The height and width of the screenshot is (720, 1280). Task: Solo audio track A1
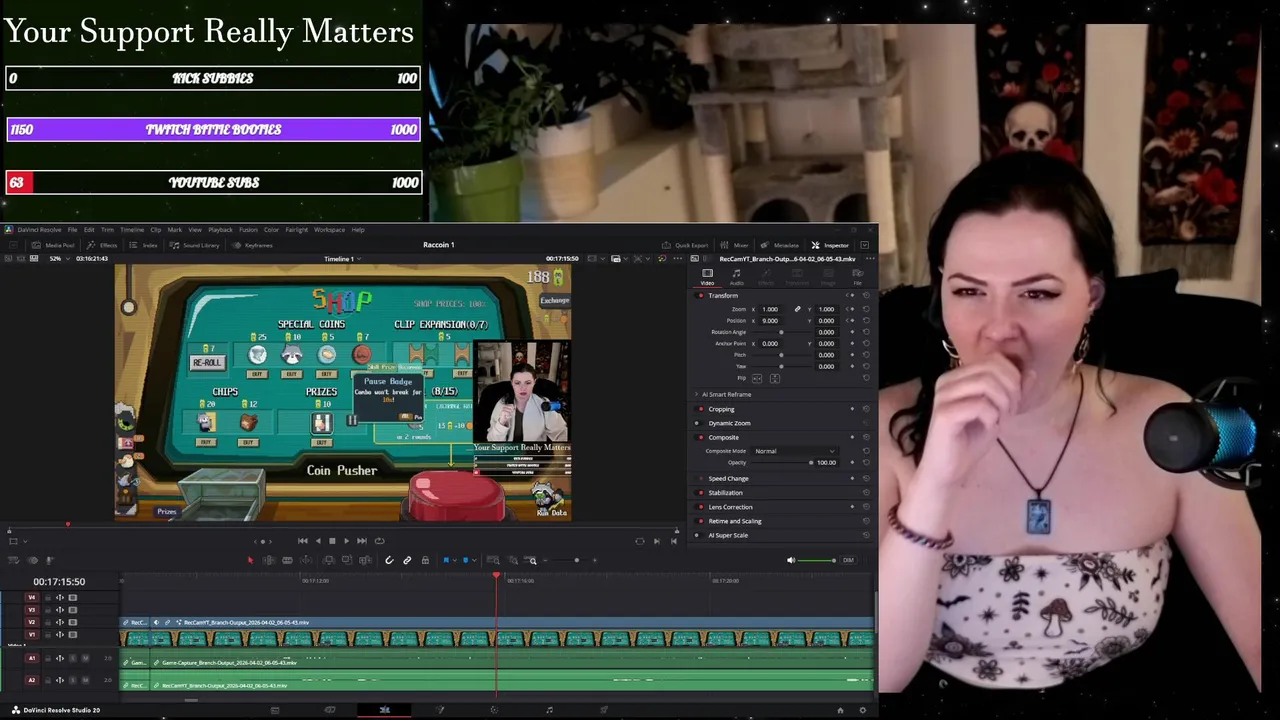72,658
